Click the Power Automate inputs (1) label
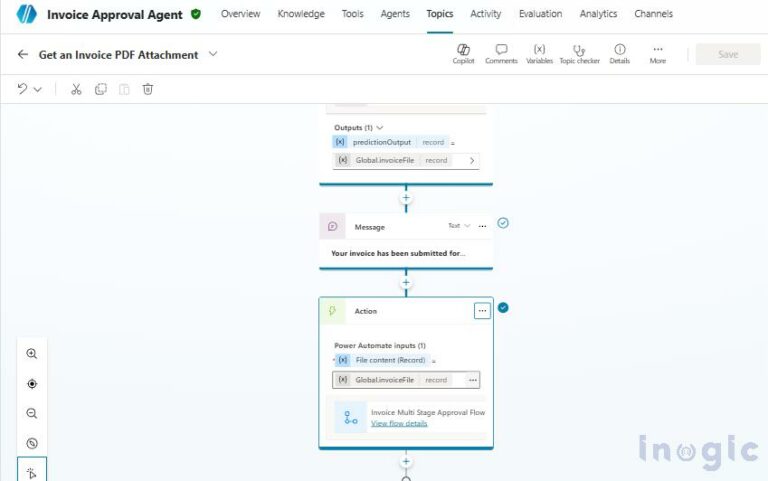 (x=380, y=345)
